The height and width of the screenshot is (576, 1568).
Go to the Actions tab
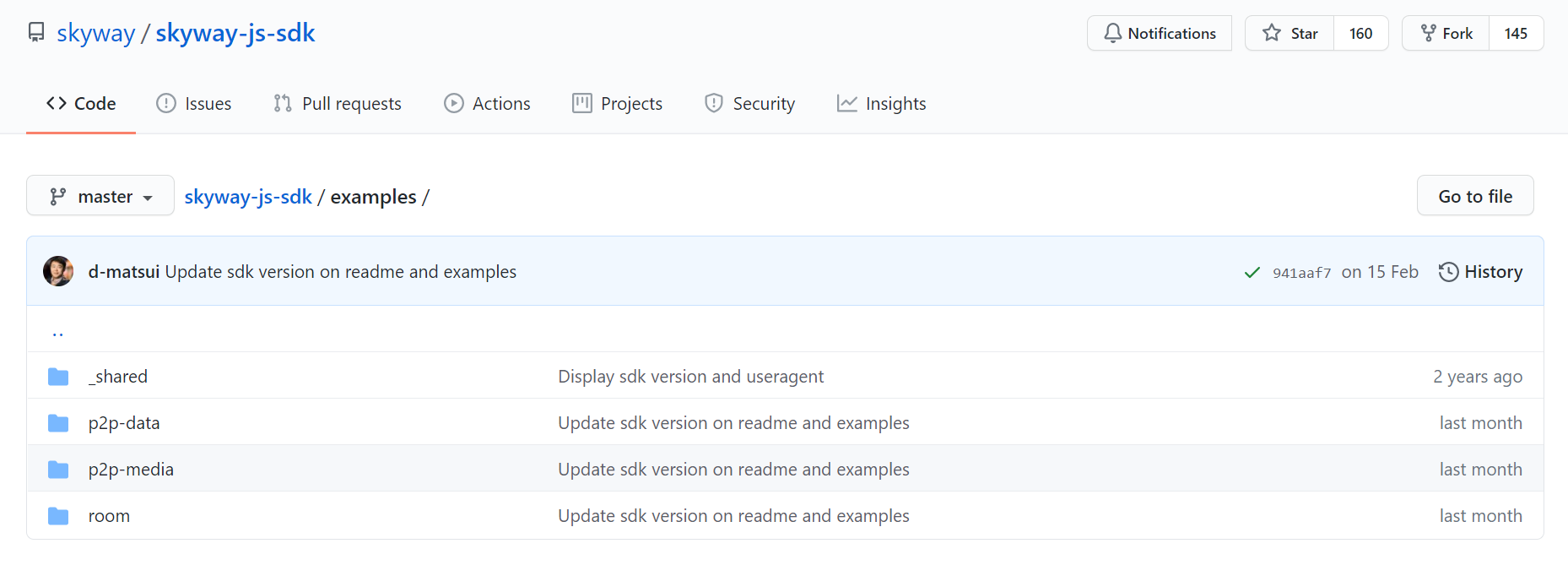coord(488,104)
